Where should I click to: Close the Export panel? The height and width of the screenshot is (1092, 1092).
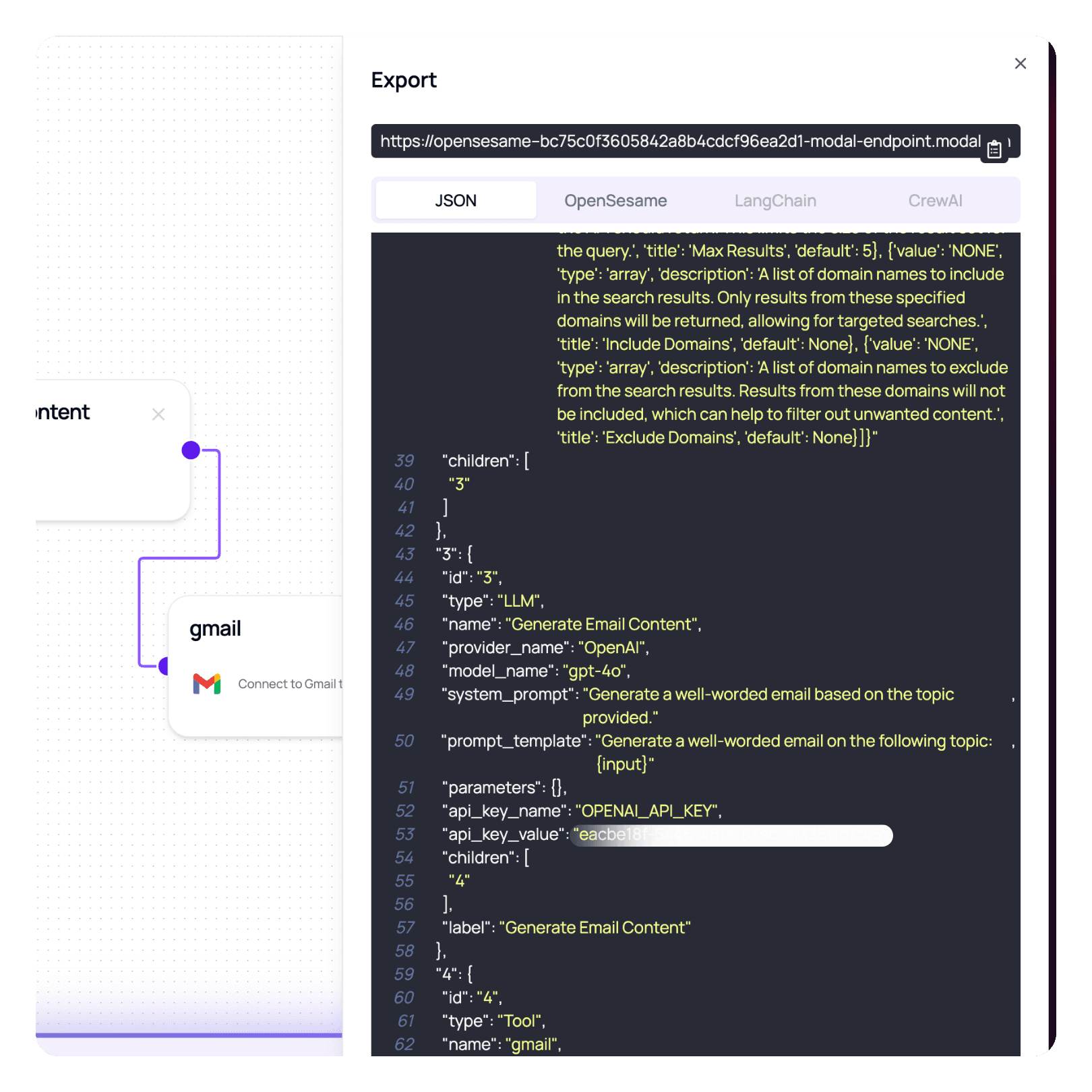(1021, 63)
